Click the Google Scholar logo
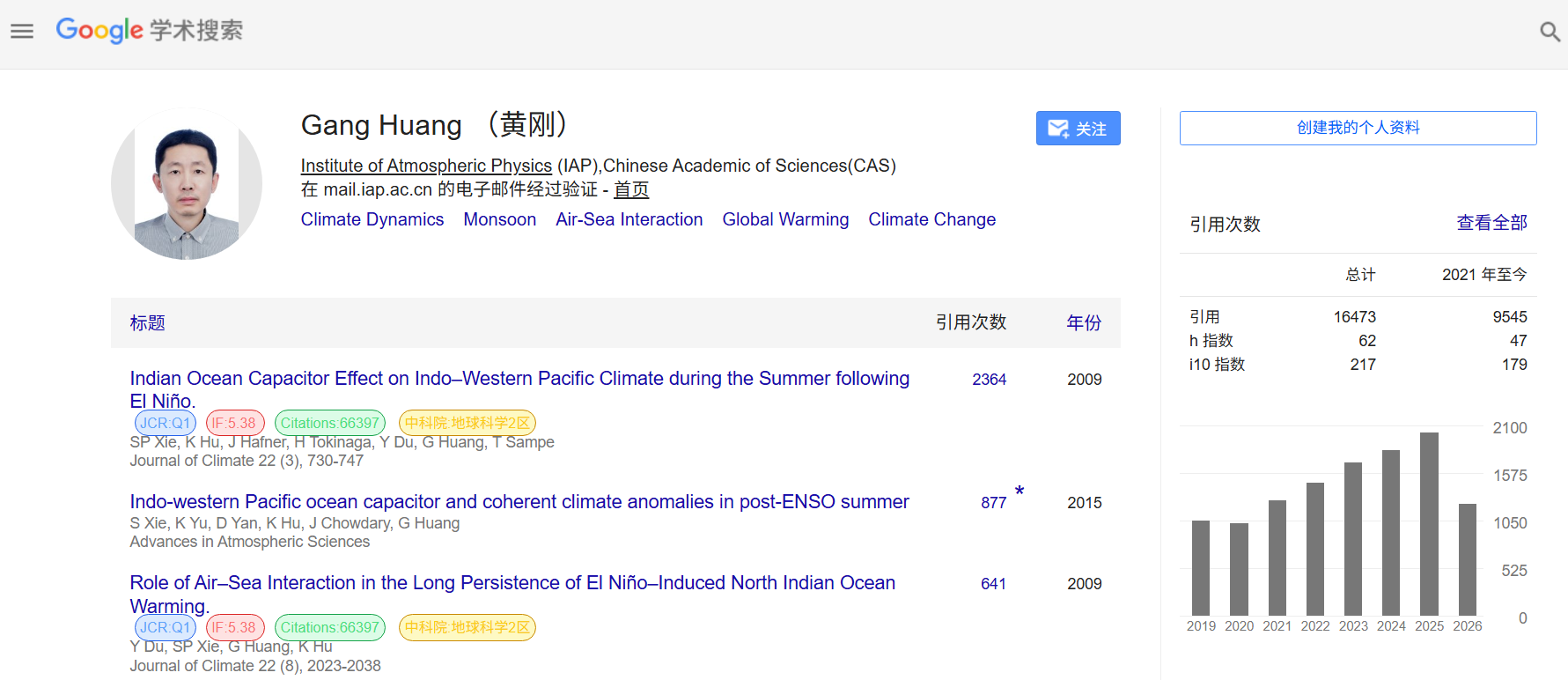1568x680 pixels. [x=150, y=30]
